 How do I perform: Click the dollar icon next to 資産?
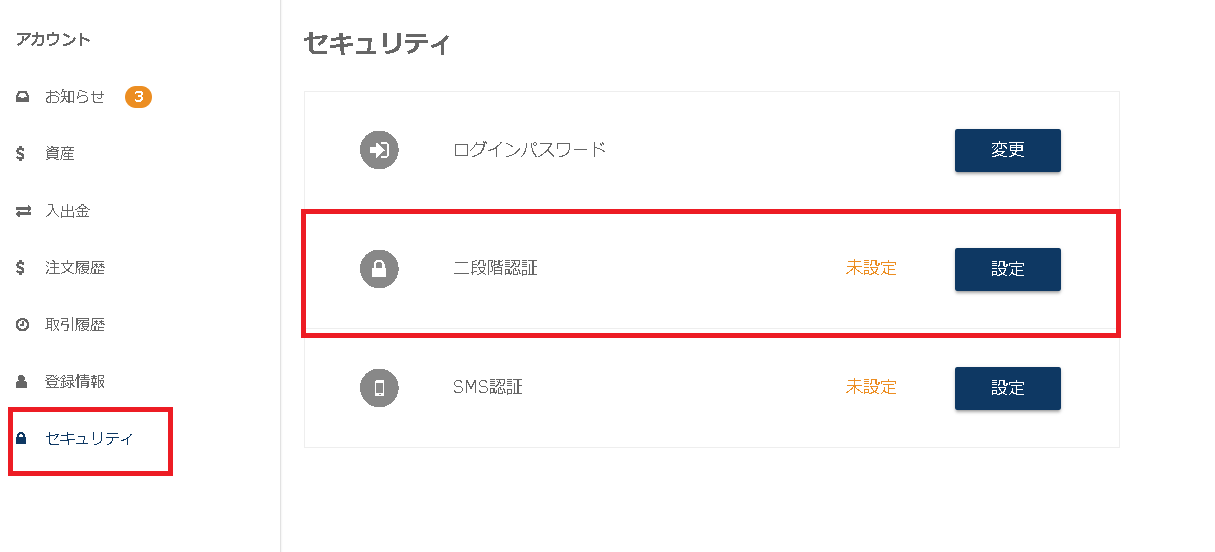21,154
